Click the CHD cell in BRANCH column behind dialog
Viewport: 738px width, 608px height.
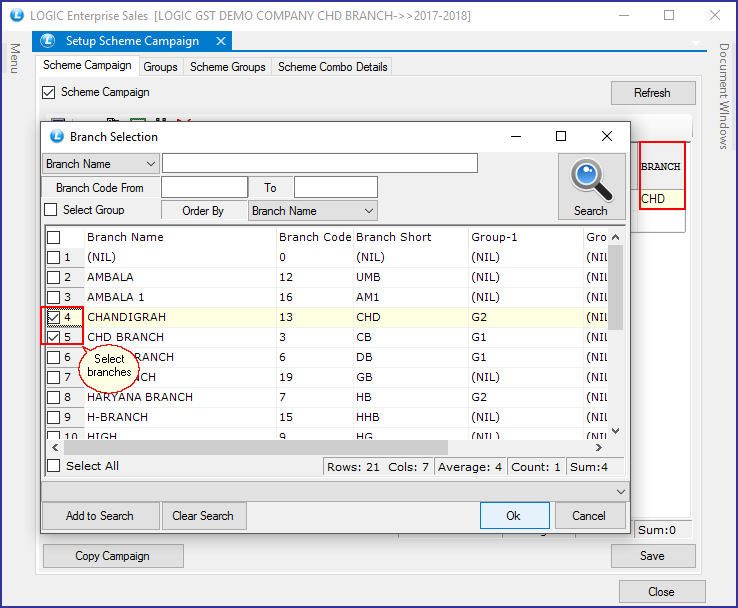click(661, 199)
